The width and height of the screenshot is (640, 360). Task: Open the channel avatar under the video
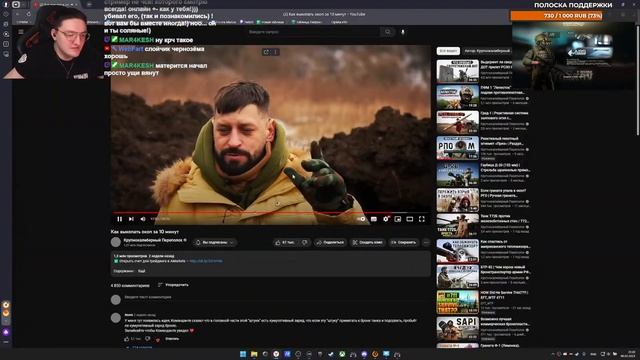116,242
